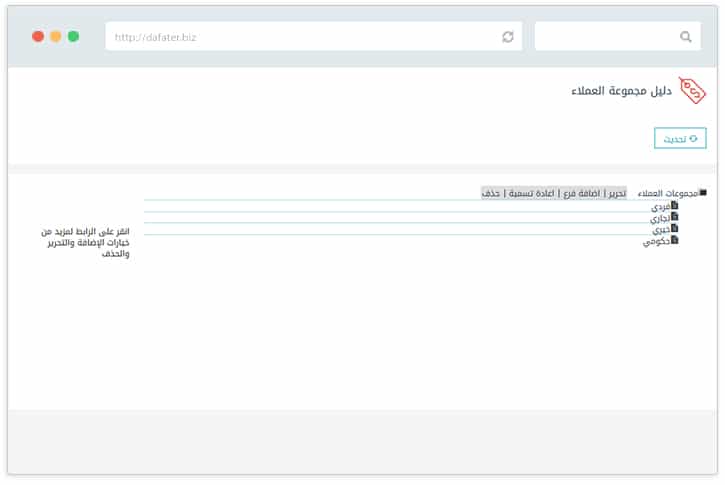Focus the address bar showing http://dafater.biz

coord(300,37)
